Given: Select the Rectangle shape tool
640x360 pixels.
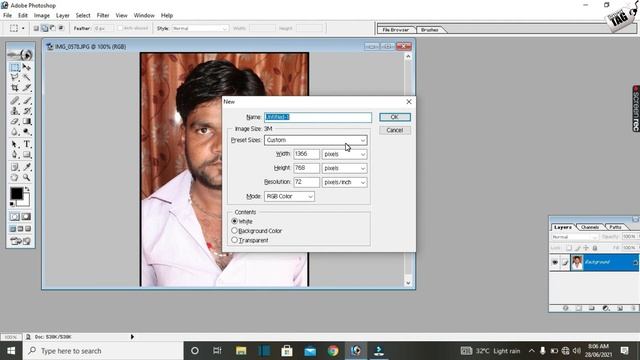Looking at the screenshot, I should point(27,155).
